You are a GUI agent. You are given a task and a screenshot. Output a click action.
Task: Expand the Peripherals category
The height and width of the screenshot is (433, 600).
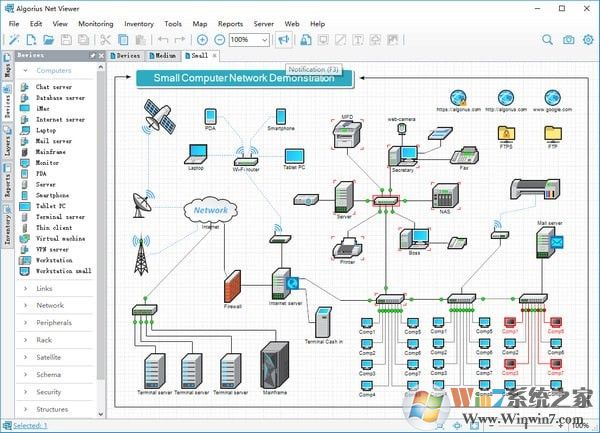26,322
